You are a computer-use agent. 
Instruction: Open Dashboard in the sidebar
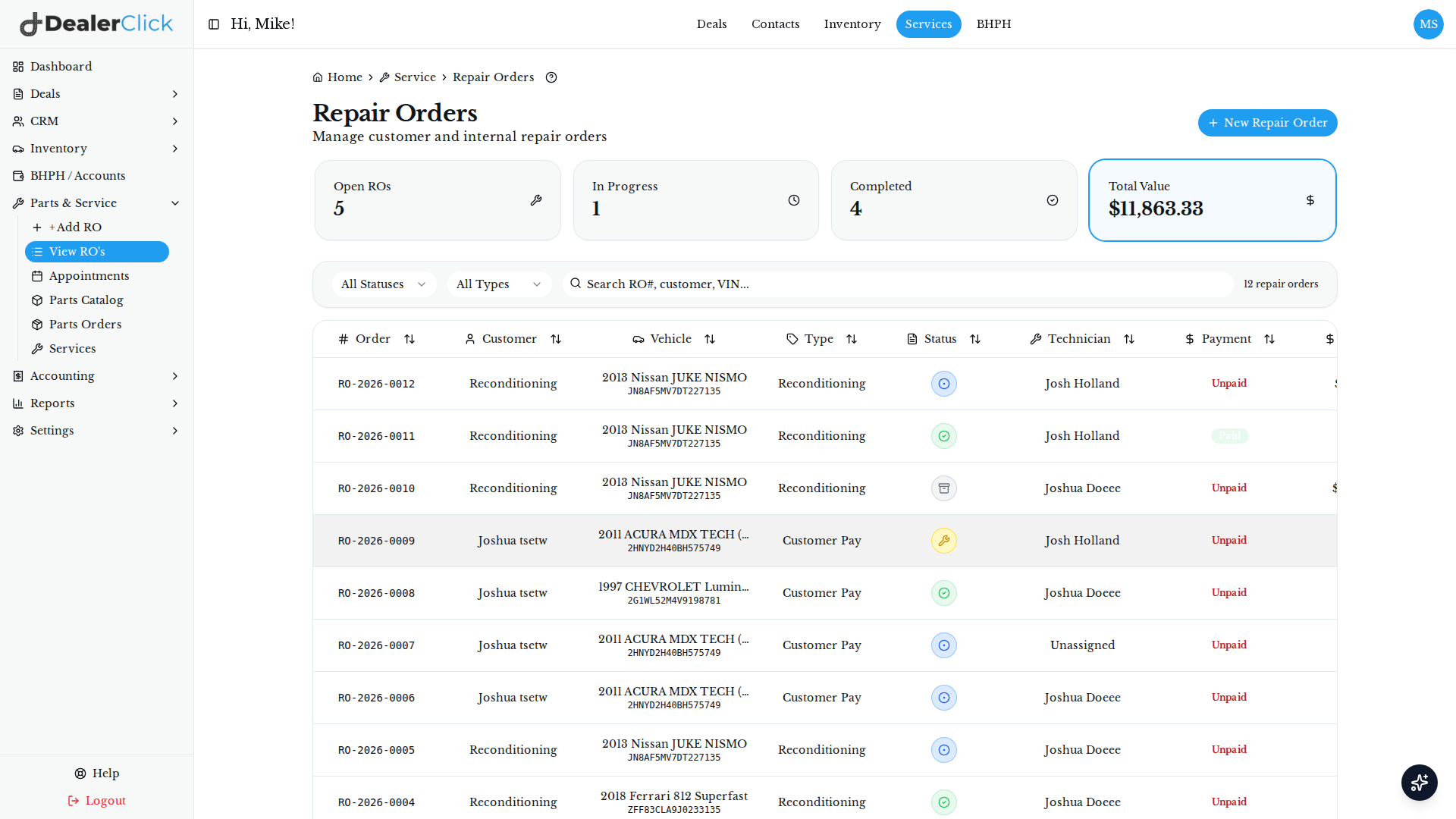click(x=96, y=67)
